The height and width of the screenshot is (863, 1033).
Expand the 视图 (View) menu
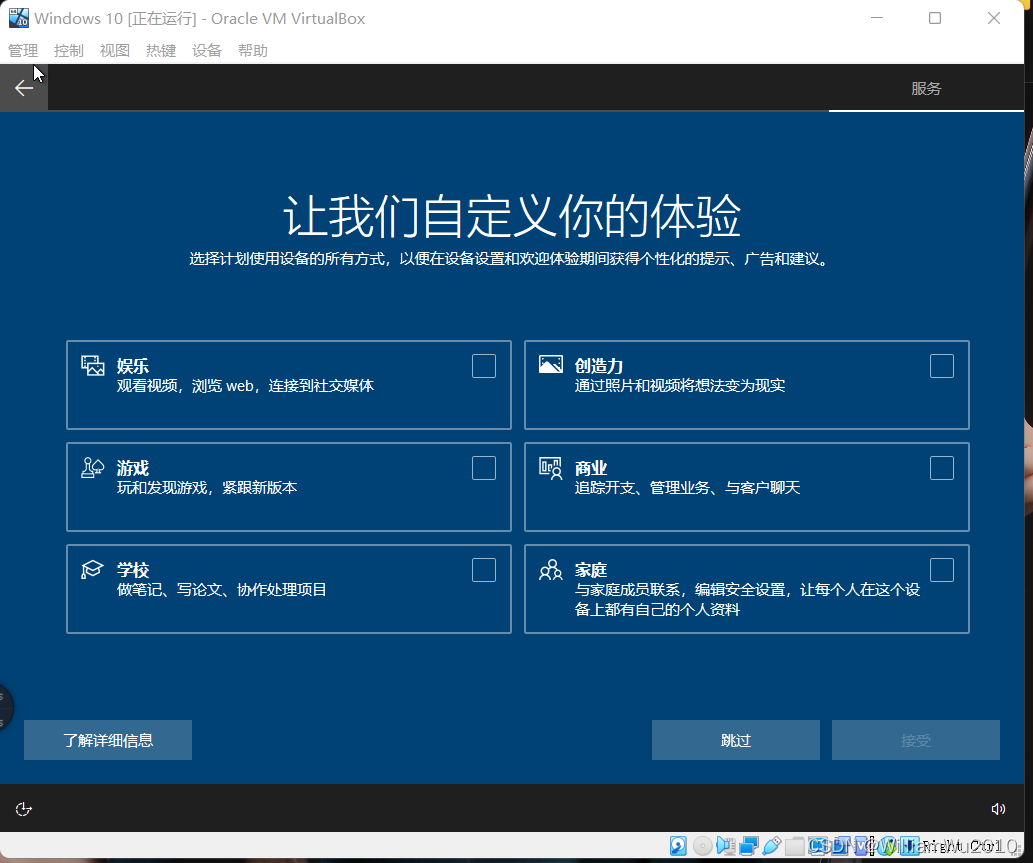point(115,51)
